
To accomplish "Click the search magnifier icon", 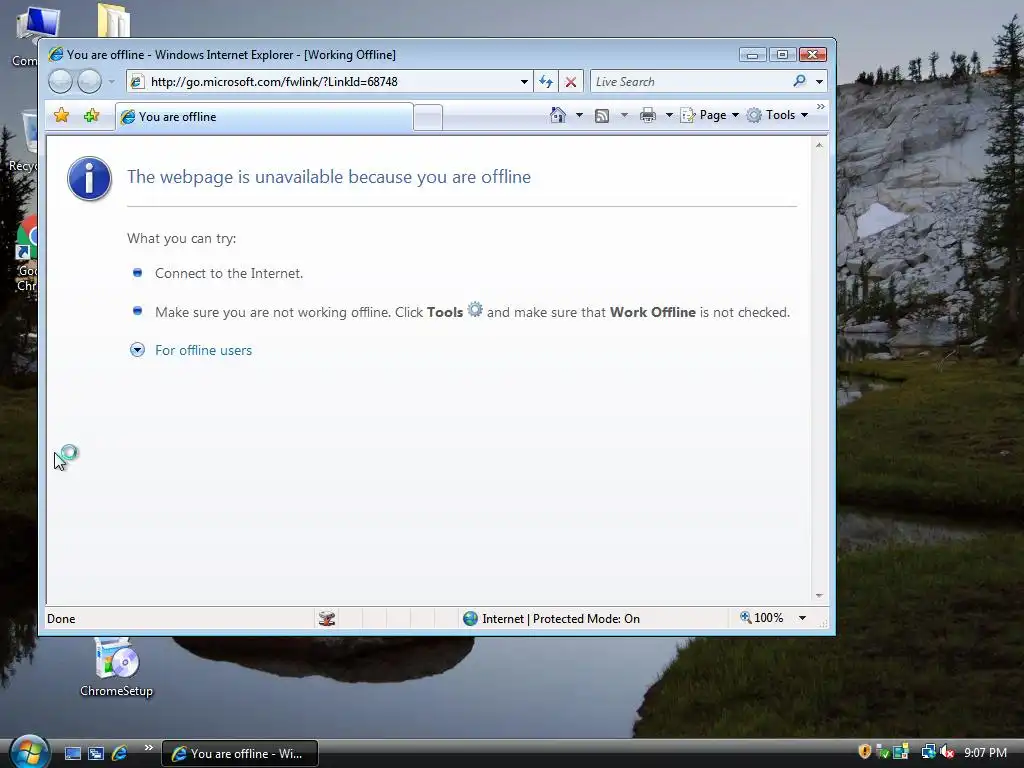I will coord(799,81).
